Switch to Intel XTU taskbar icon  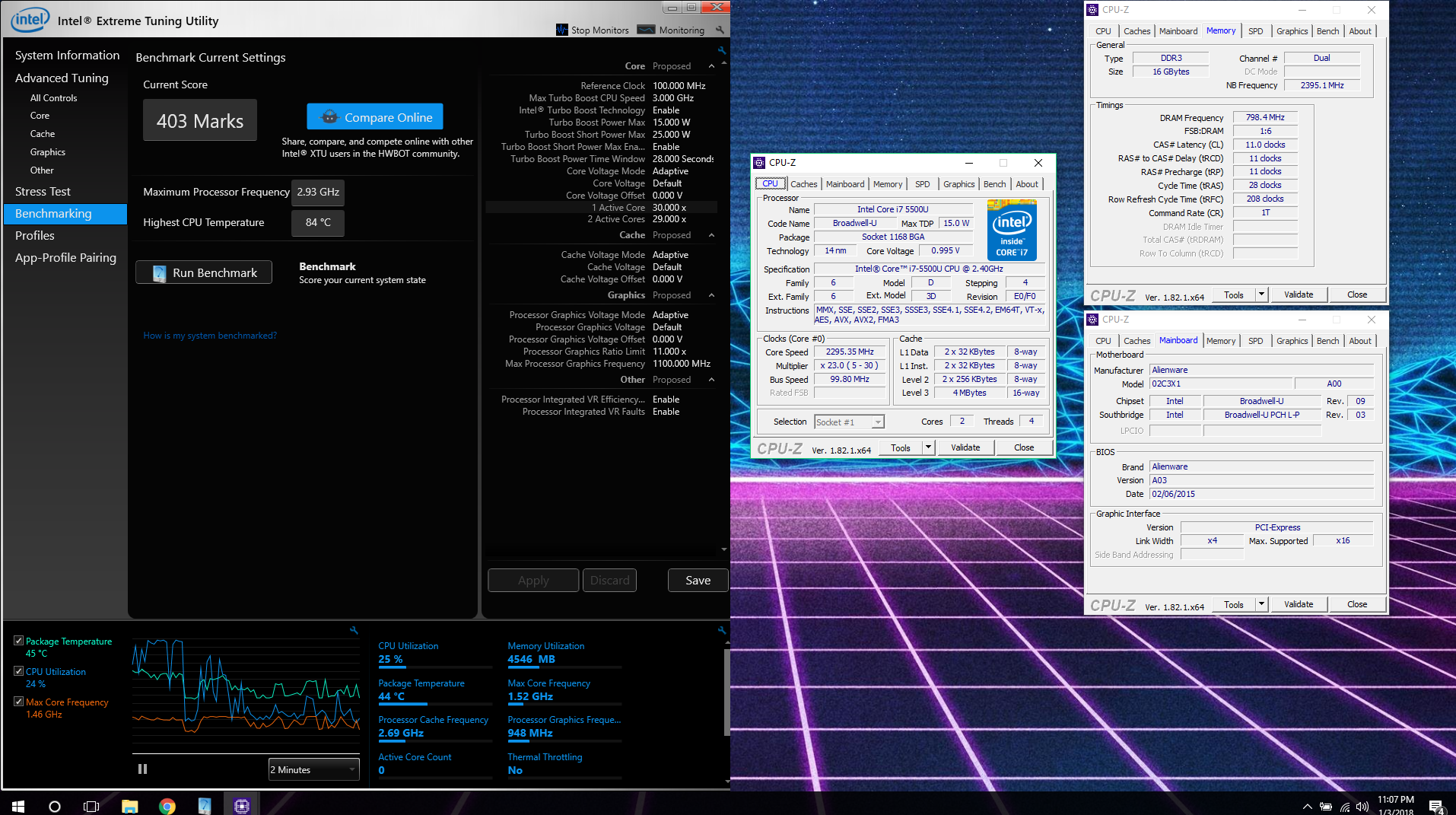pos(205,806)
